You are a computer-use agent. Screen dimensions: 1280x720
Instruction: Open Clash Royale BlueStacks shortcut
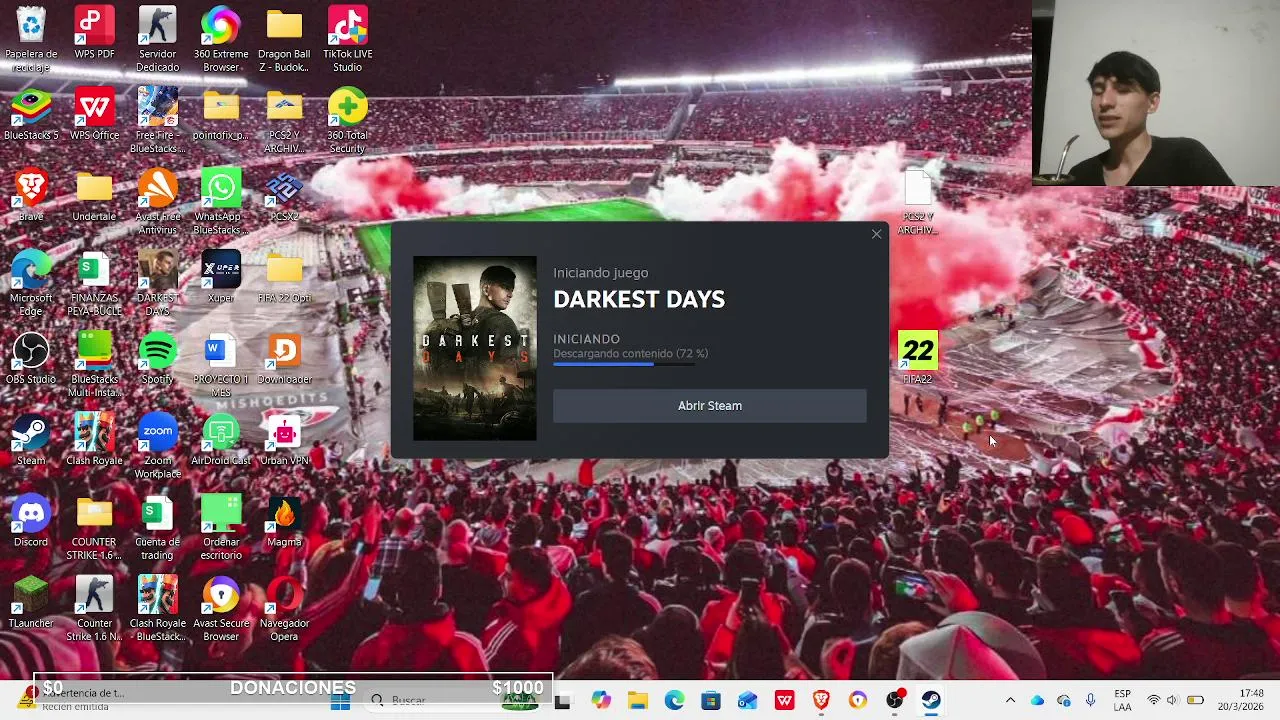pyautogui.click(x=157, y=608)
